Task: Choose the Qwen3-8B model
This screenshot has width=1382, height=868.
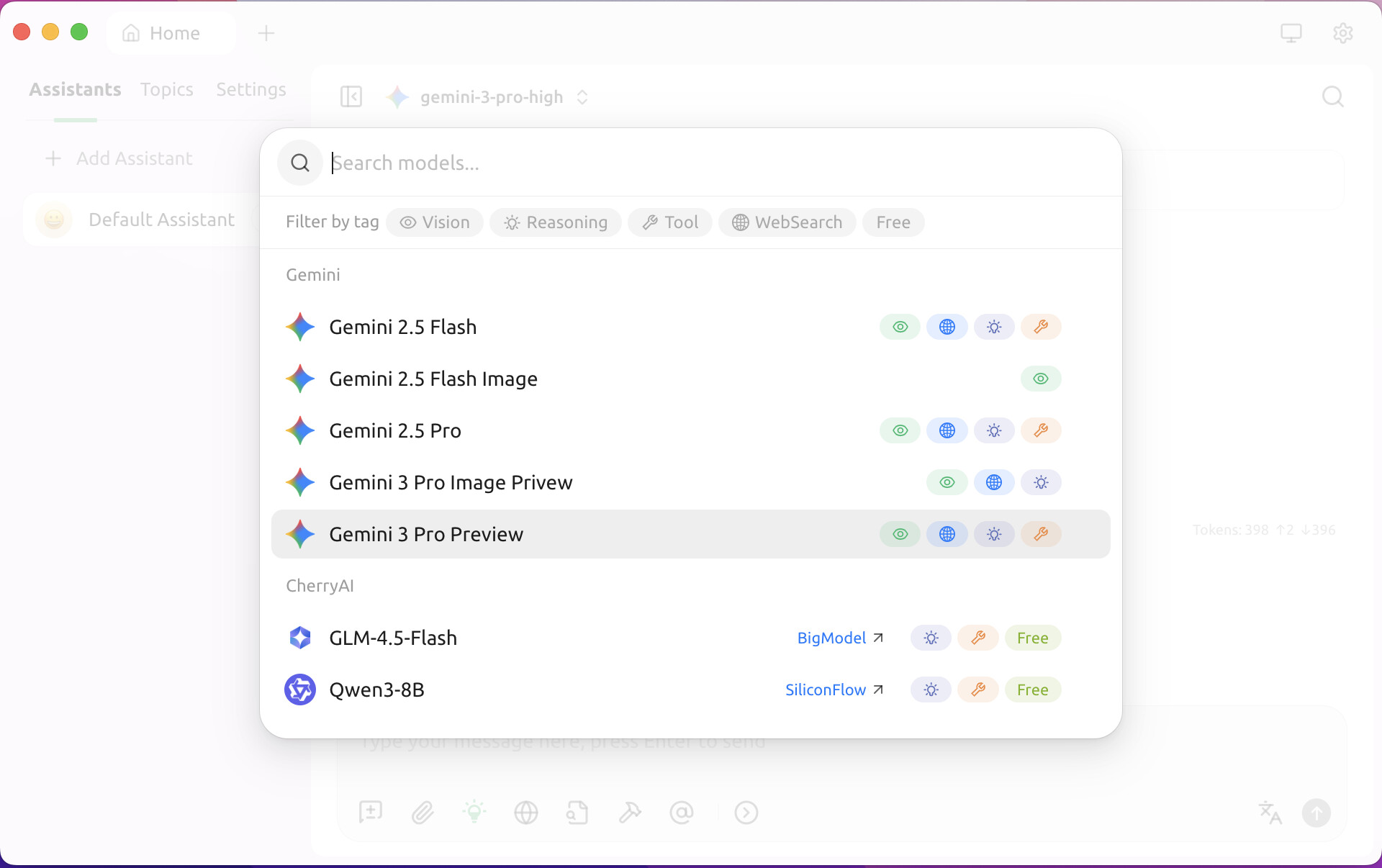Action: [x=691, y=690]
